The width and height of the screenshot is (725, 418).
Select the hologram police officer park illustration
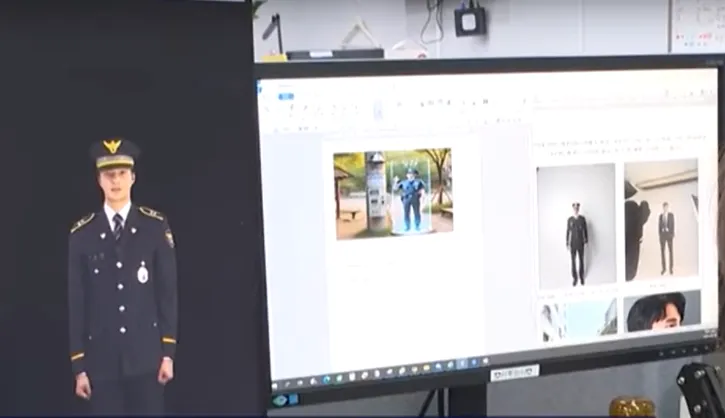[x=392, y=193]
